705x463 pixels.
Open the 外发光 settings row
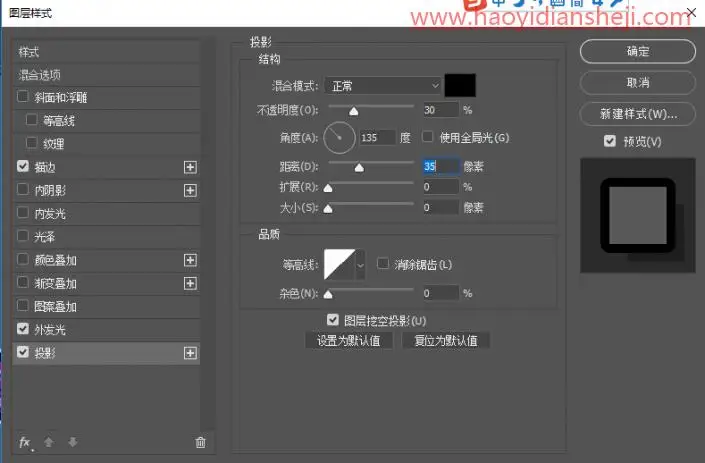pos(106,330)
